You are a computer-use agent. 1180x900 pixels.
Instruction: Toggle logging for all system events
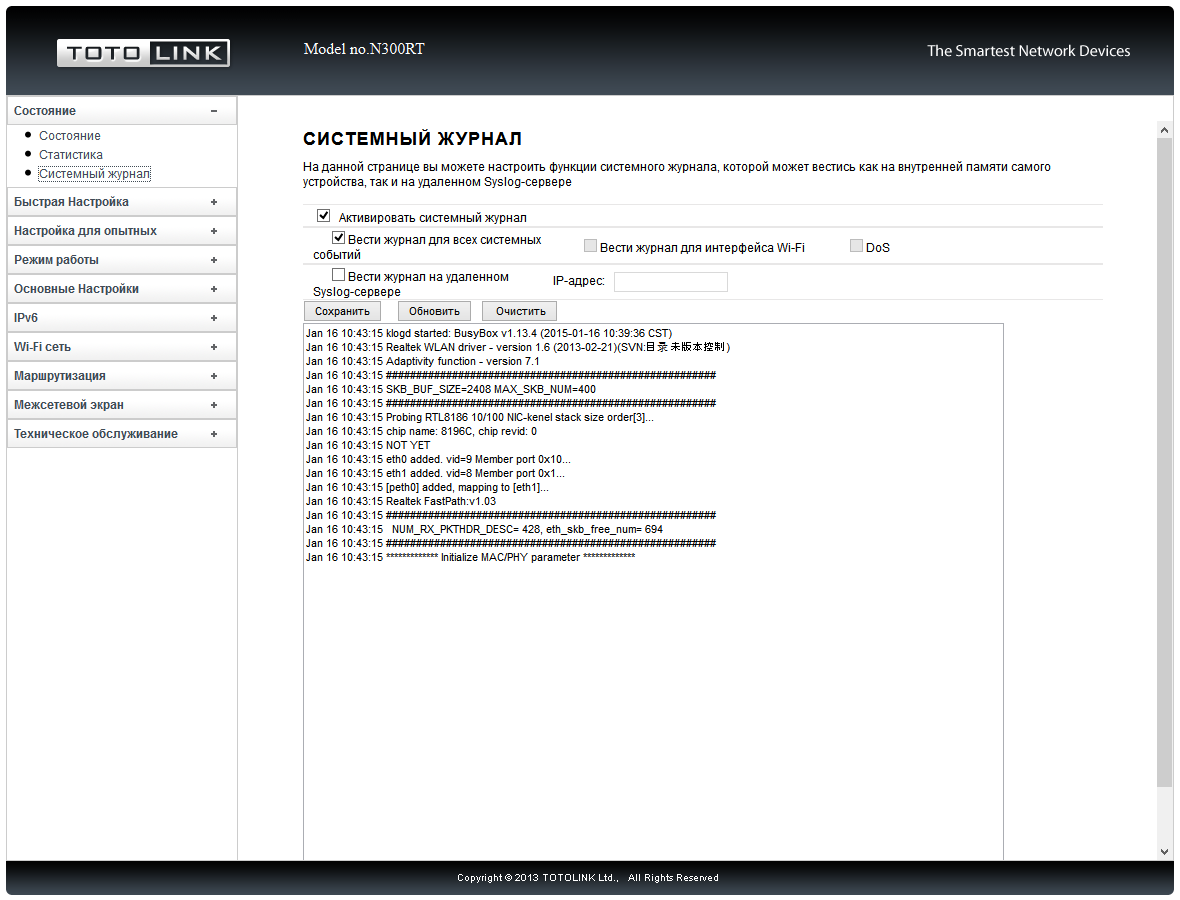tap(339, 238)
